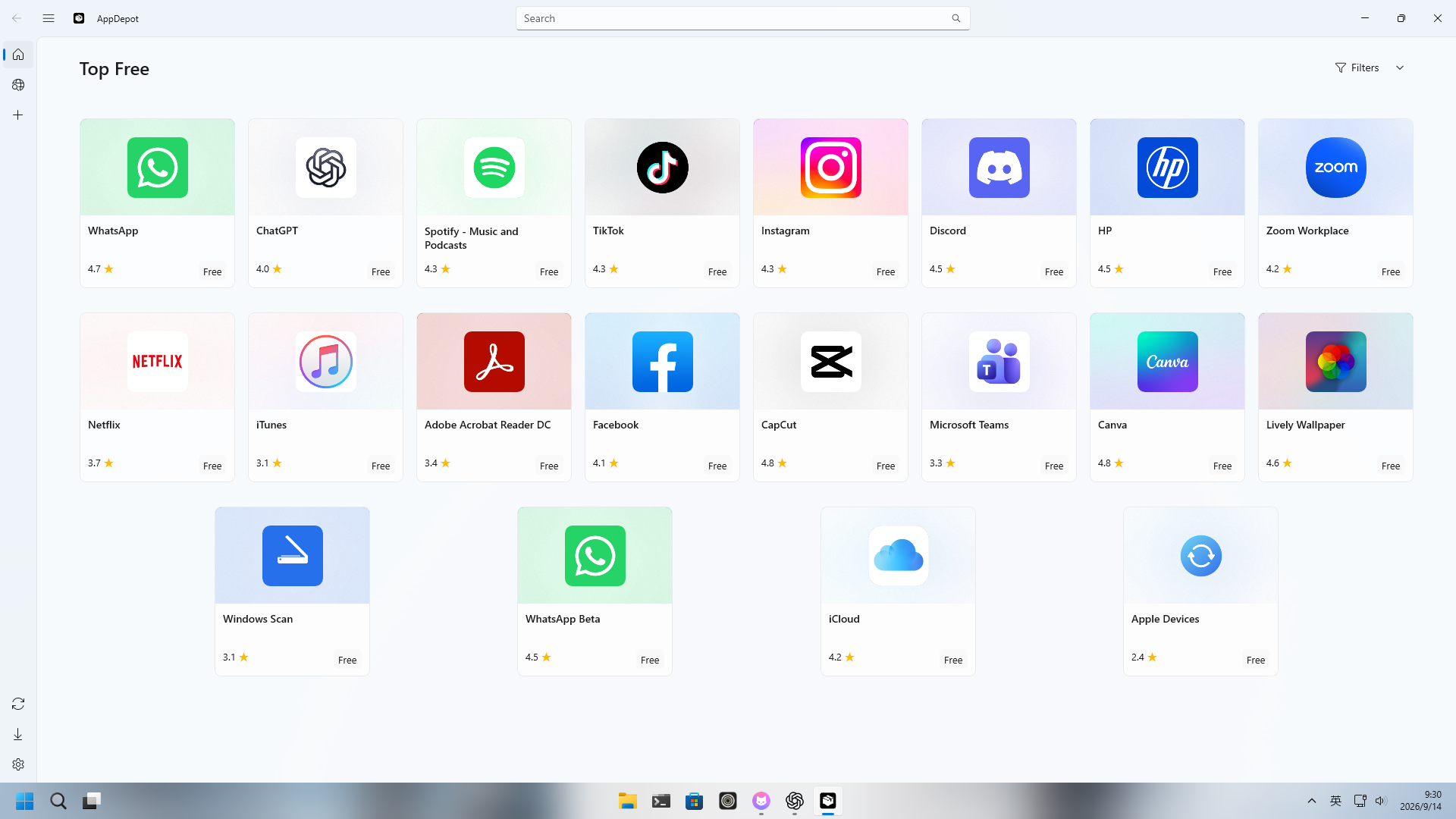Focus the Search input field
The height and width of the screenshot is (819, 1456).
click(743, 18)
